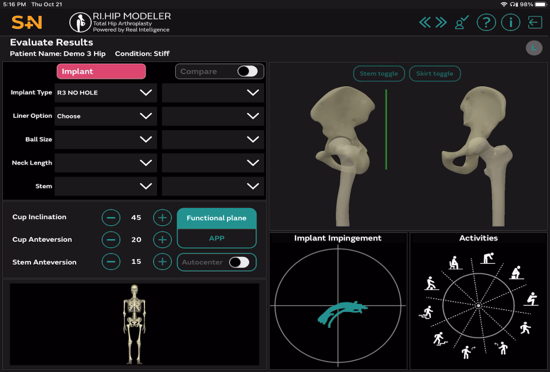Turn on the Autocenter toggle
Viewport: 550px width, 372px height.
pos(239,262)
